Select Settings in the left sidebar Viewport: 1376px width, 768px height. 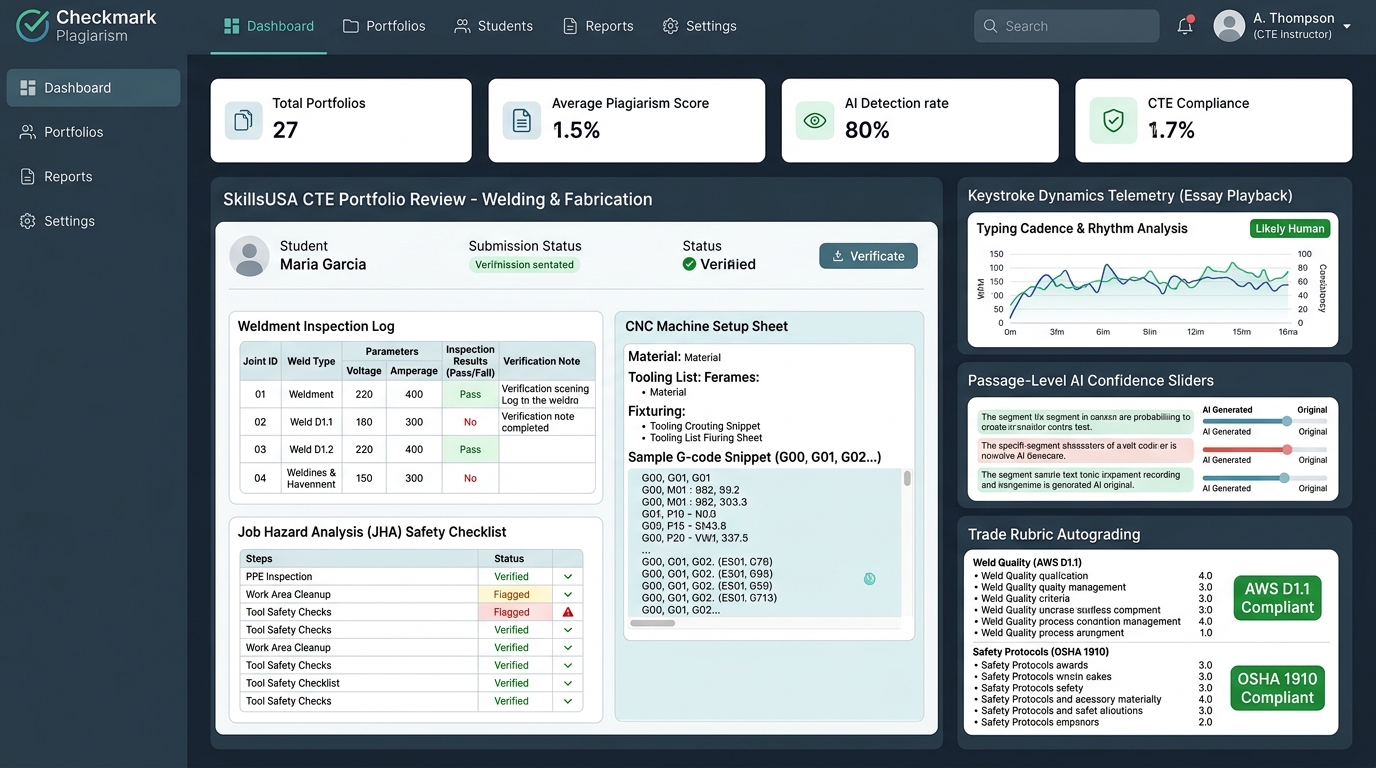coord(93,221)
